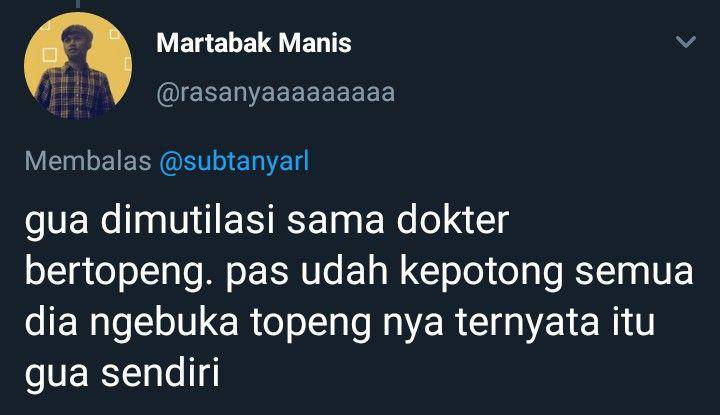The image size is (720, 415).
Task: Click the tweet line starting 'dia ngebuka'
Action: (339, 324)
